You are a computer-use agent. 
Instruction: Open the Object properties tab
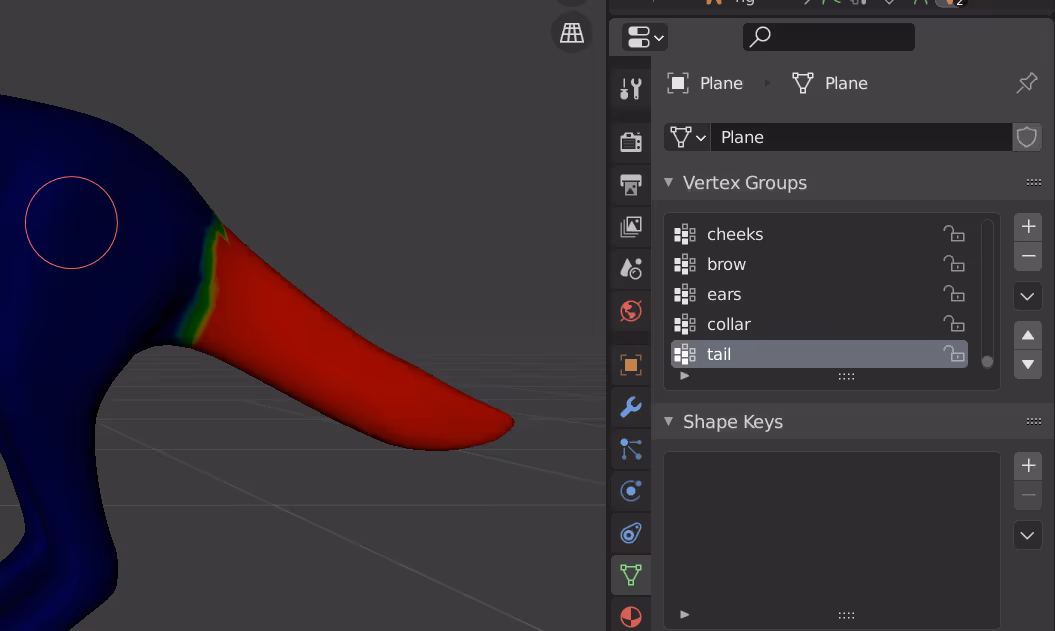[630, 365]
